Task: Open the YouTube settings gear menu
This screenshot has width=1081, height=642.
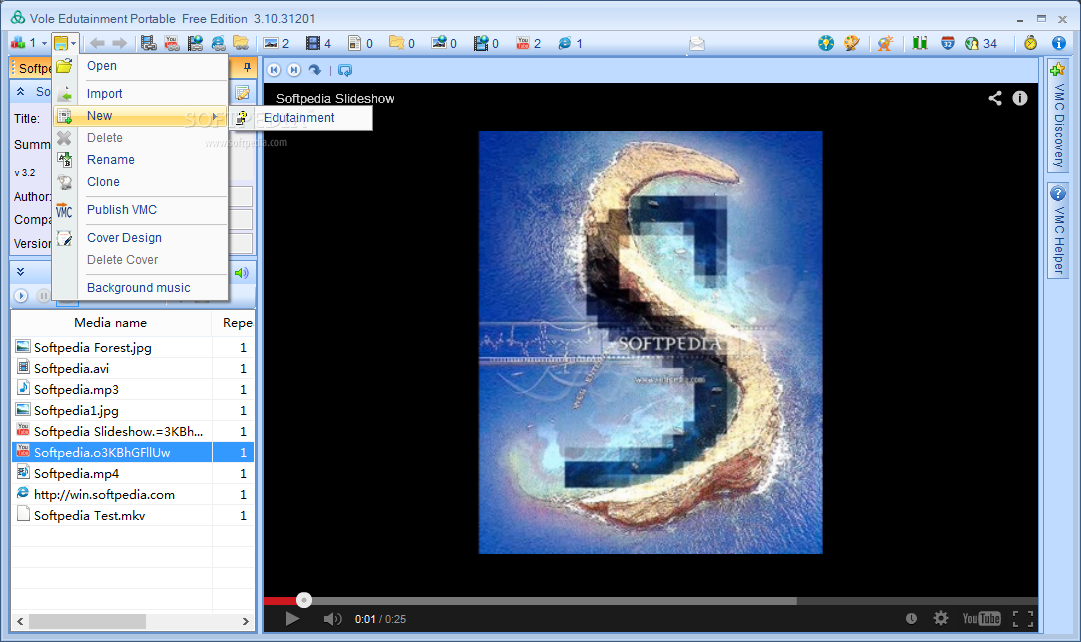Action: click(x=941, y=619)
